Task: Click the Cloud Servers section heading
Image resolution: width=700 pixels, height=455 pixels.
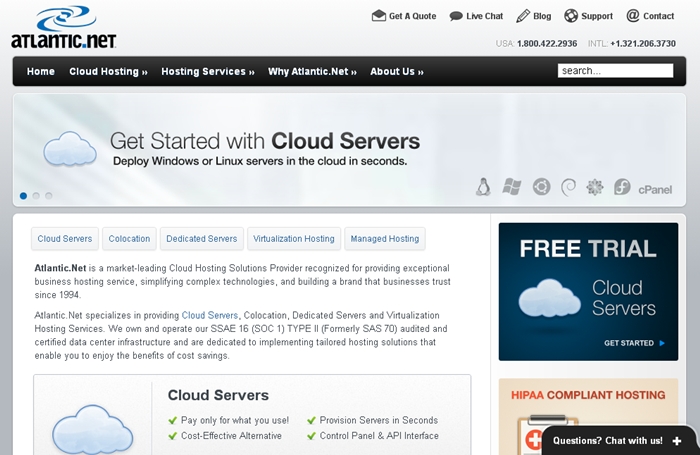Action: pyautogui.click(x=218, y=395)
